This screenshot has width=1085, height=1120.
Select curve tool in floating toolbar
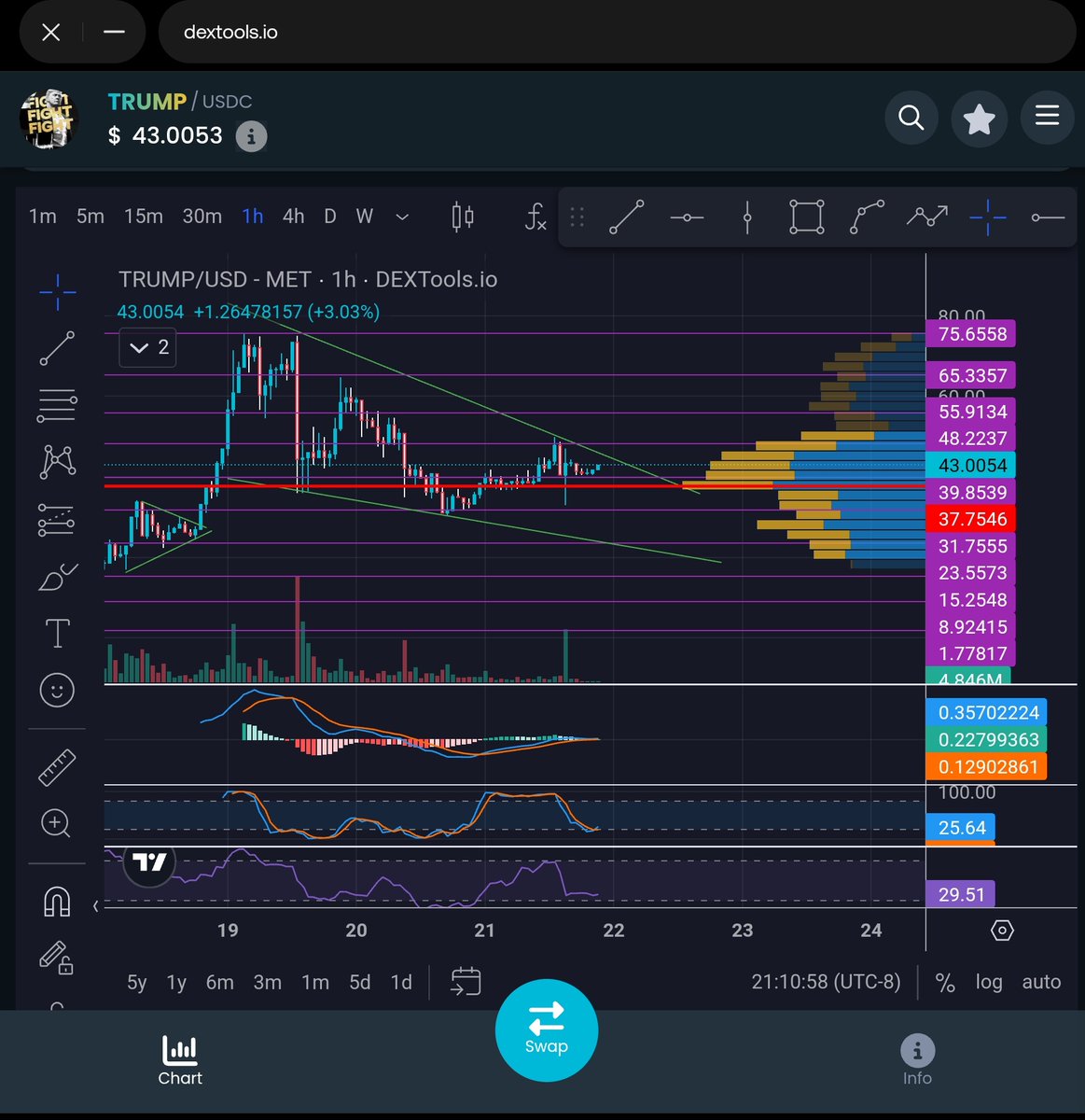867,217
